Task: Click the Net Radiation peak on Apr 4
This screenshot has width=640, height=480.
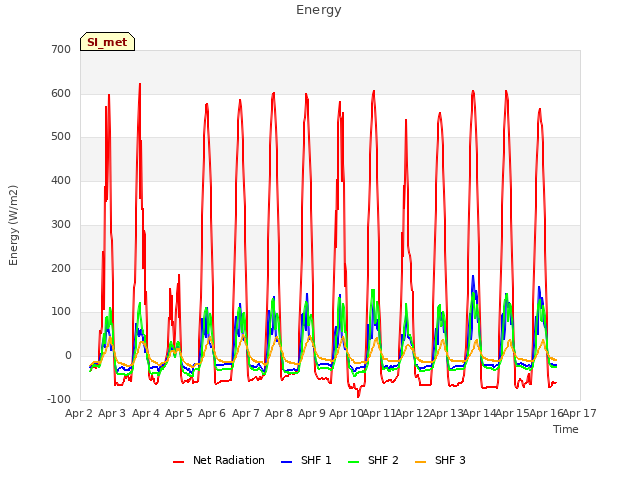Action: [x=140, y=84]
